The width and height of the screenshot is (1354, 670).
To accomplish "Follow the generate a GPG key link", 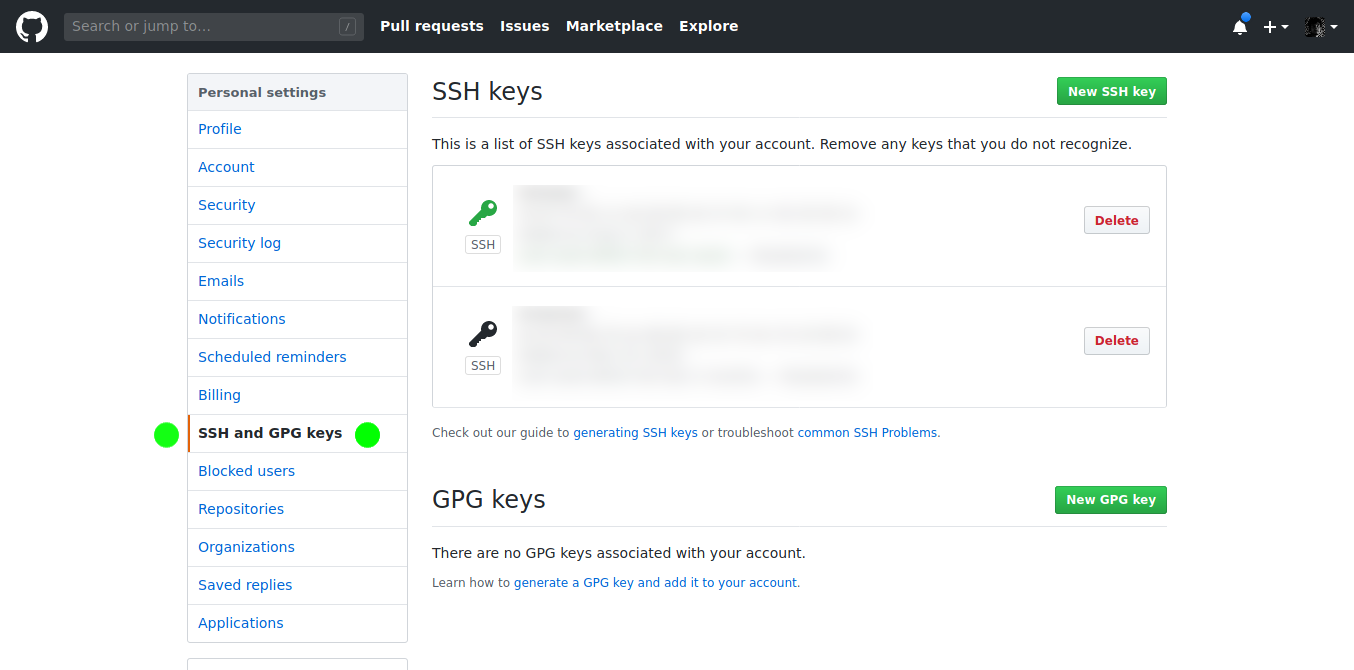I will pyautogui.click(x=655, y=582).
